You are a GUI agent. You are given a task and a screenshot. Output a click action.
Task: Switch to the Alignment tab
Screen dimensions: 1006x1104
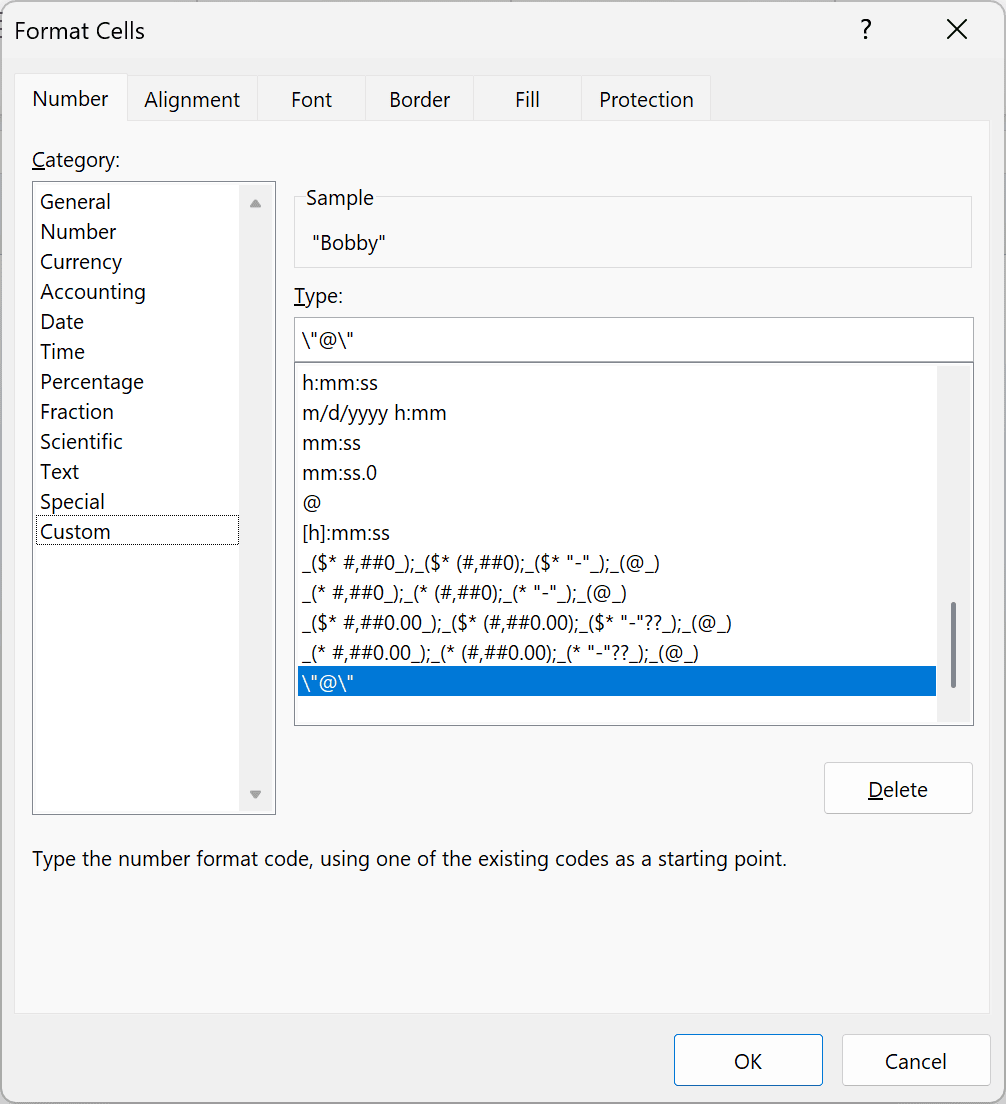coord(192,99)
